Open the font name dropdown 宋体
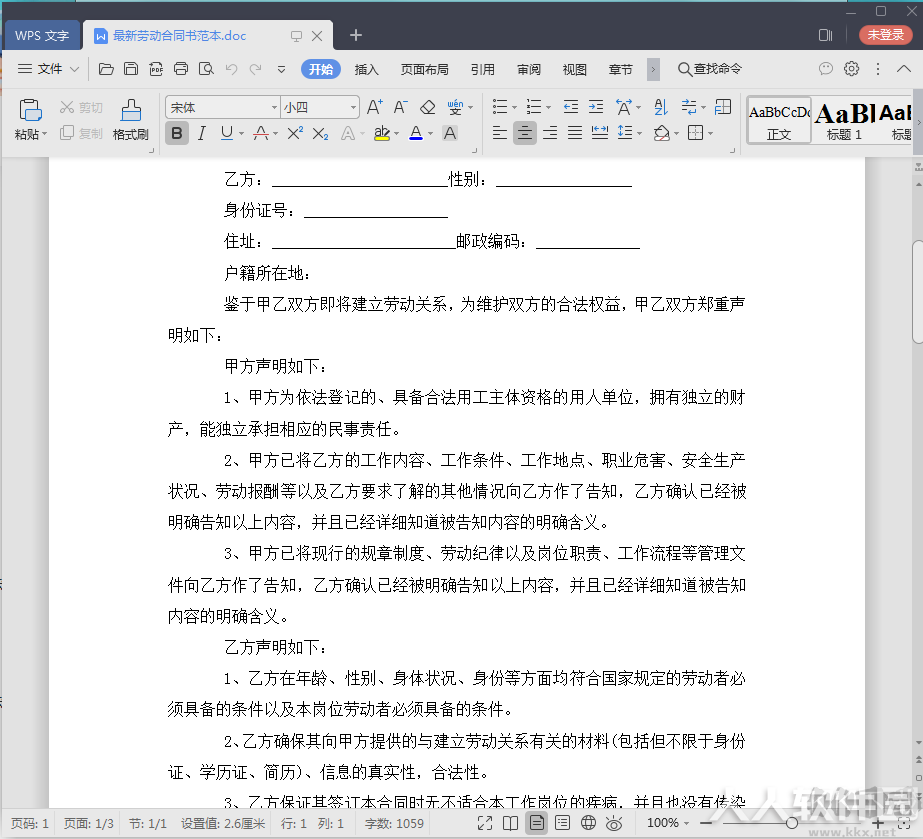This screenshot has height=839, width=923. coord(274,108)
